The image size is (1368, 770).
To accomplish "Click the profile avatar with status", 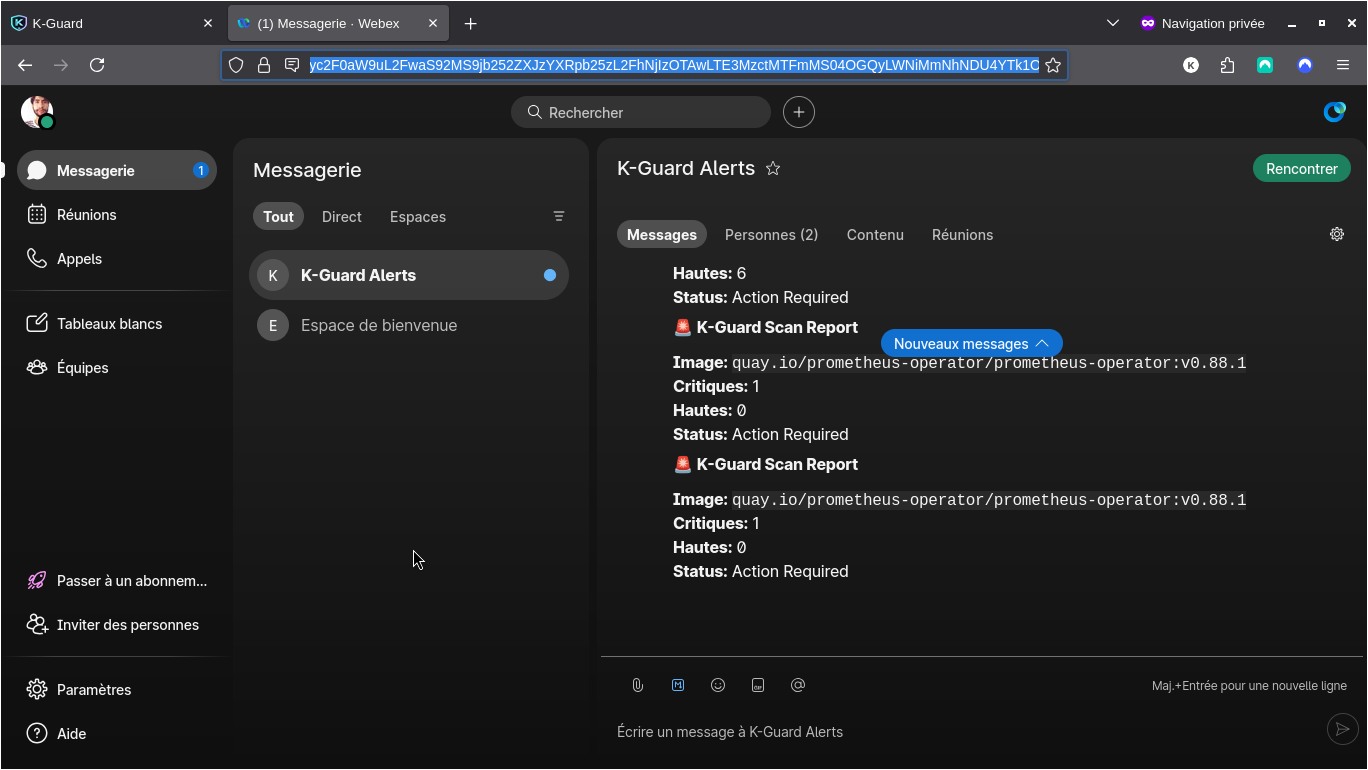I will (x=37, y=112).
